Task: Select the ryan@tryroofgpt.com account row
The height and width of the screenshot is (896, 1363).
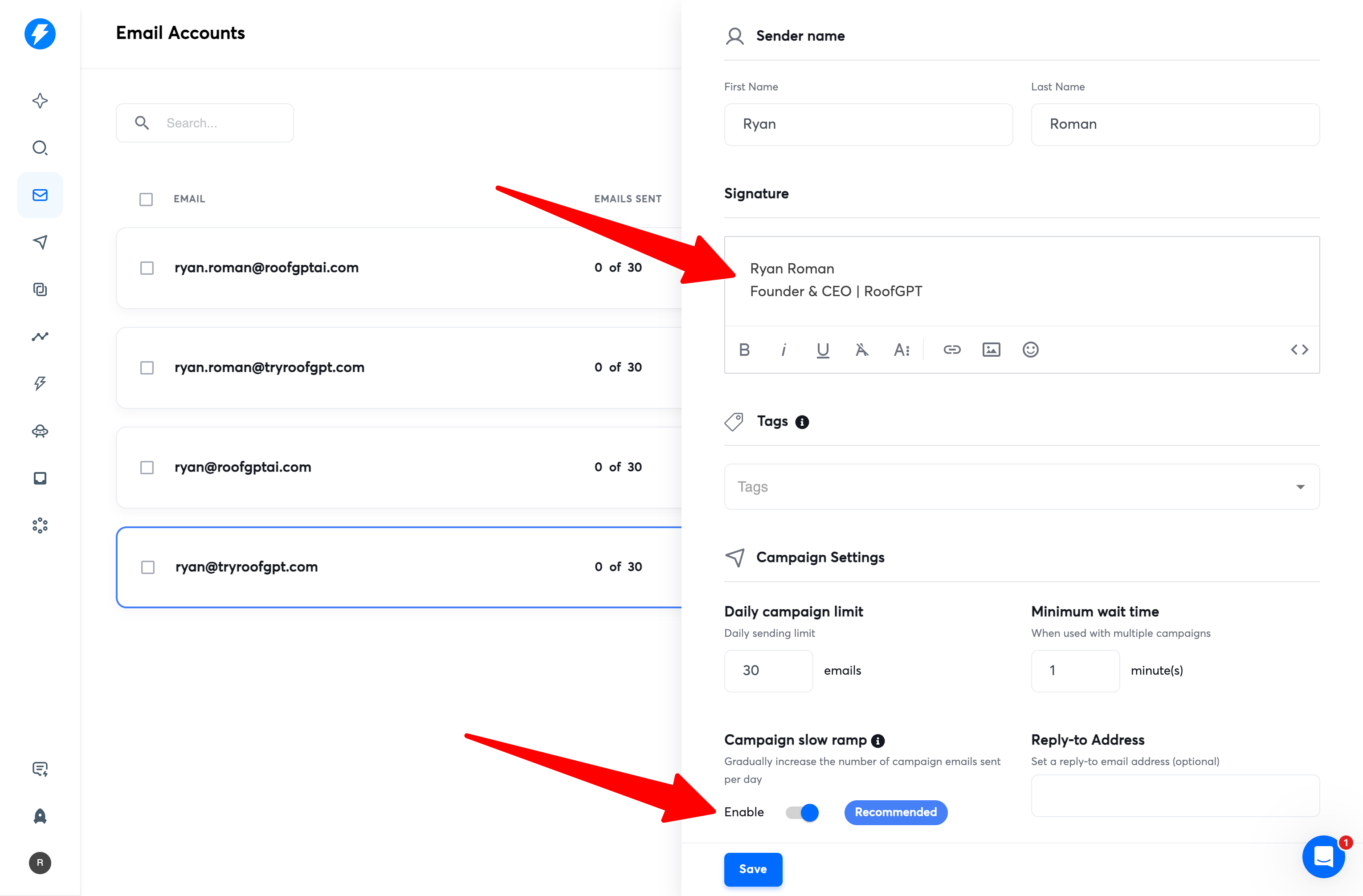Action: pos(246,567)
